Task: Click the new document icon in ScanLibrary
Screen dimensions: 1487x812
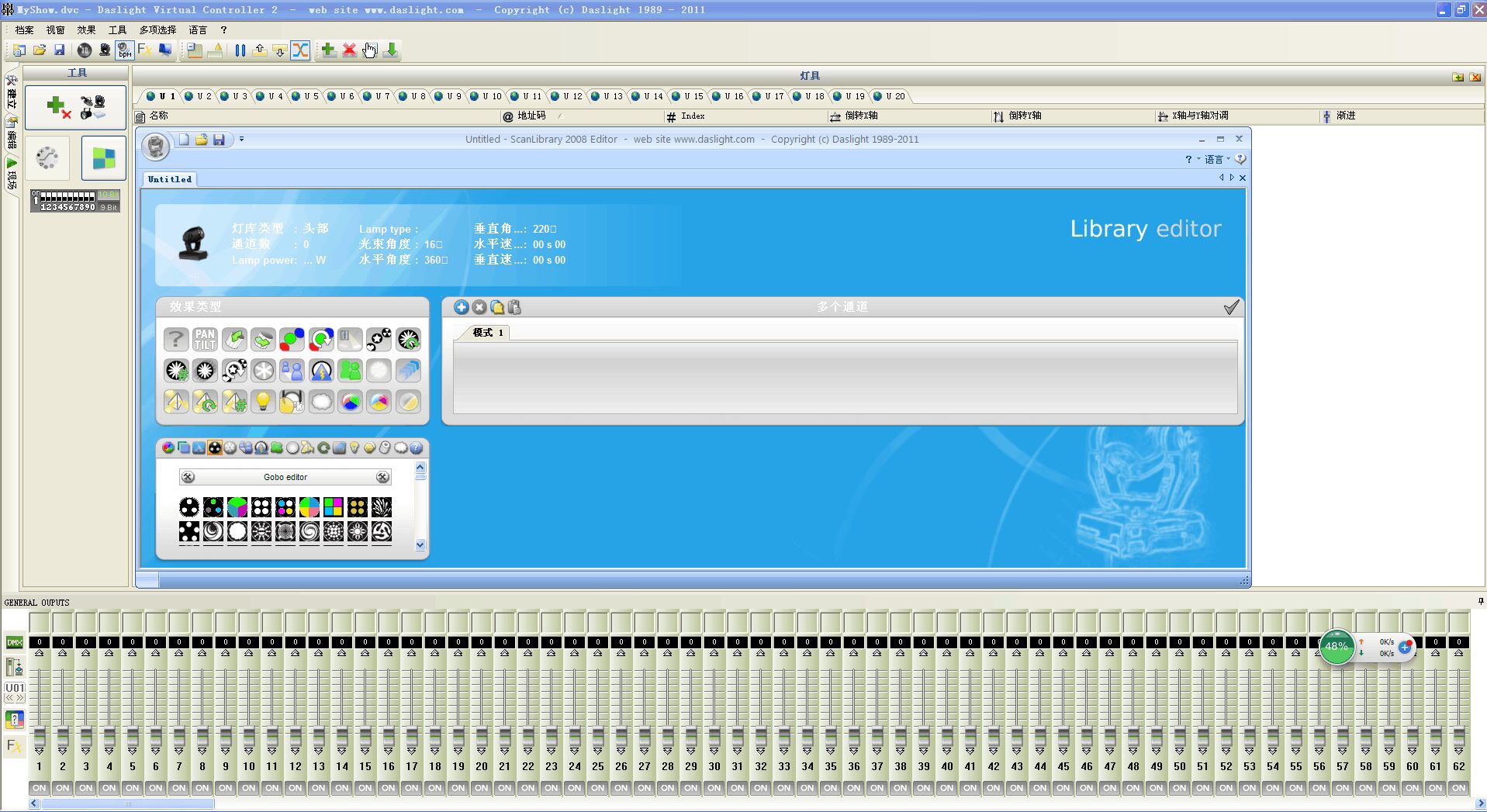Action: tap(184, 140)
